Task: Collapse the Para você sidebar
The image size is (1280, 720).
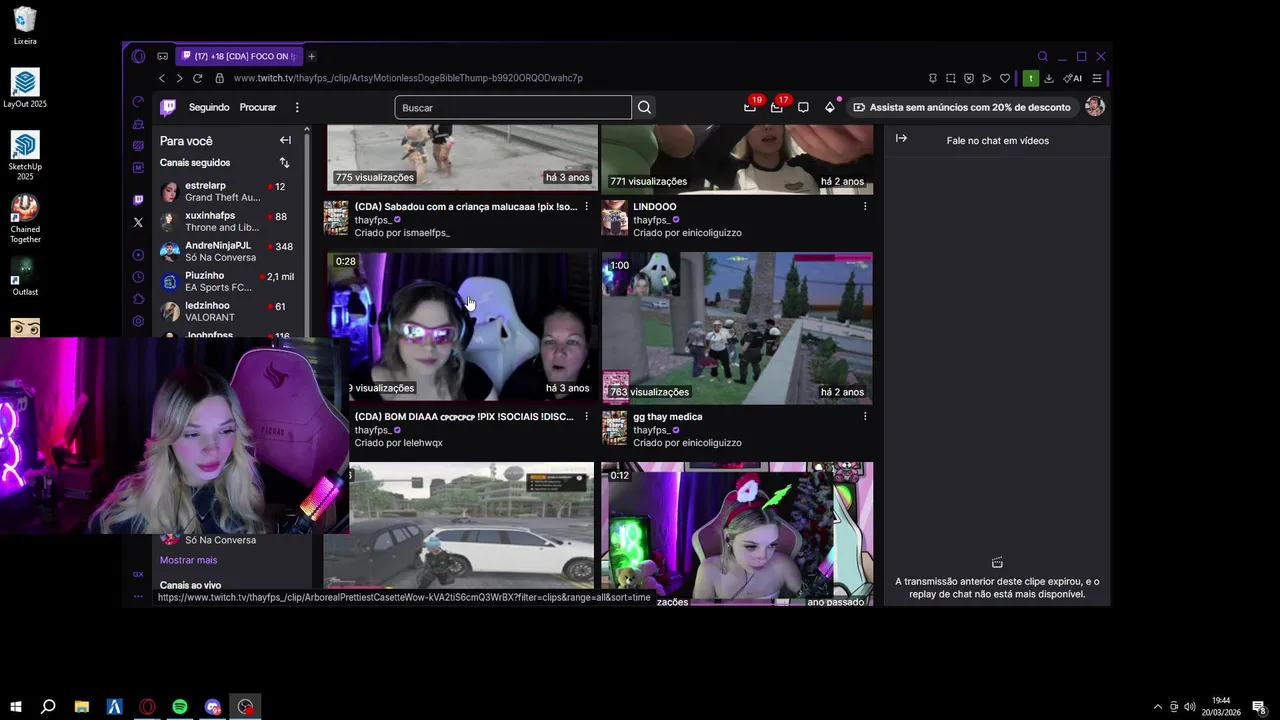Action: coord(285,141)
